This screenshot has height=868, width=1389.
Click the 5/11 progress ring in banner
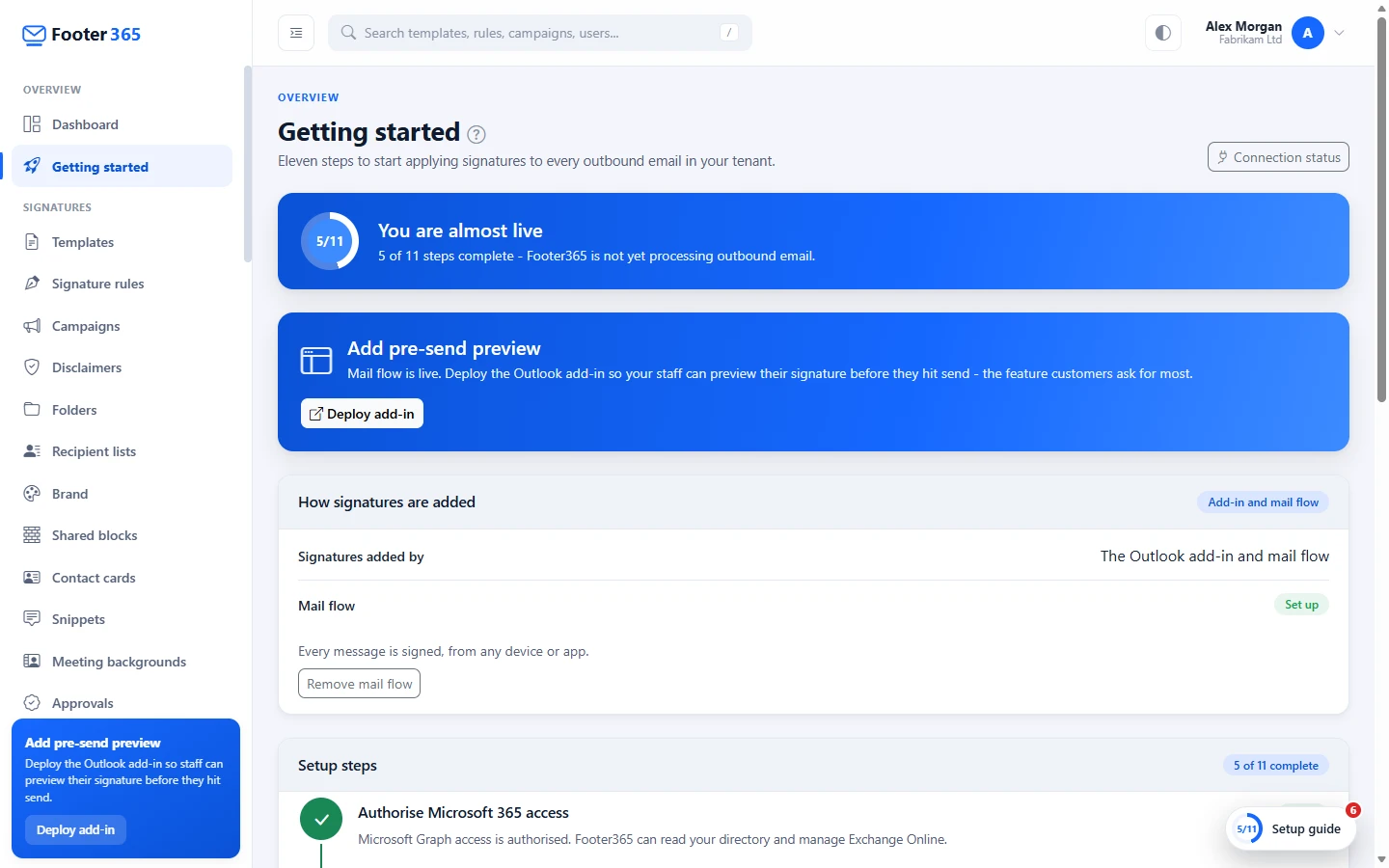[330, 241]
